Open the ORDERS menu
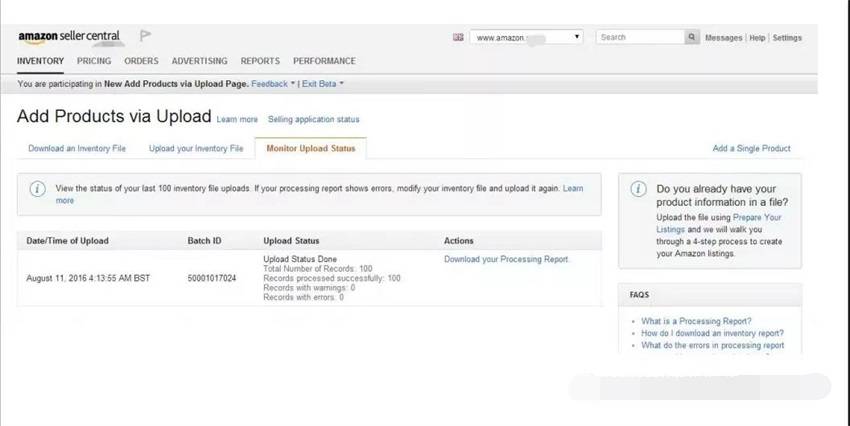 (x=141, y=61)
